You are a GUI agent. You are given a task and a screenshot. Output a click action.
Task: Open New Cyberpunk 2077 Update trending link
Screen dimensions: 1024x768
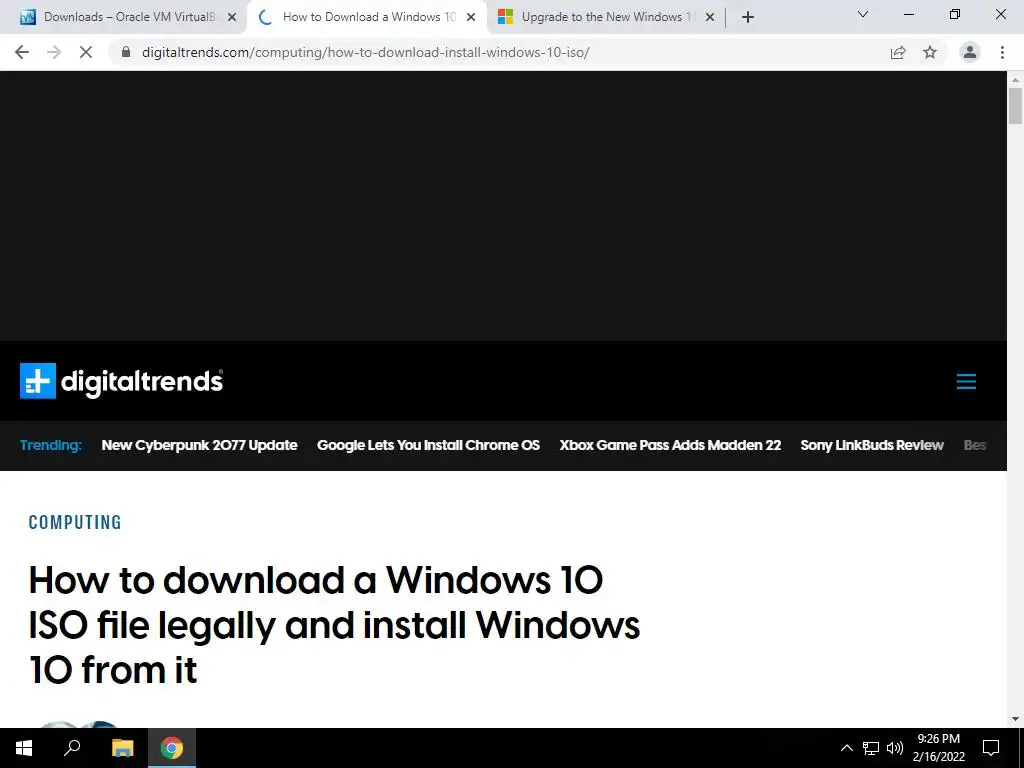coord(199,445)
